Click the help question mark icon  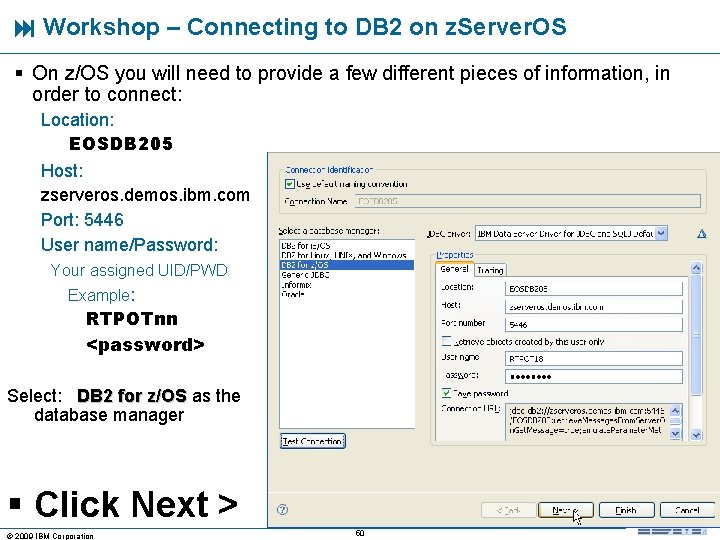[x=282, y=509]
